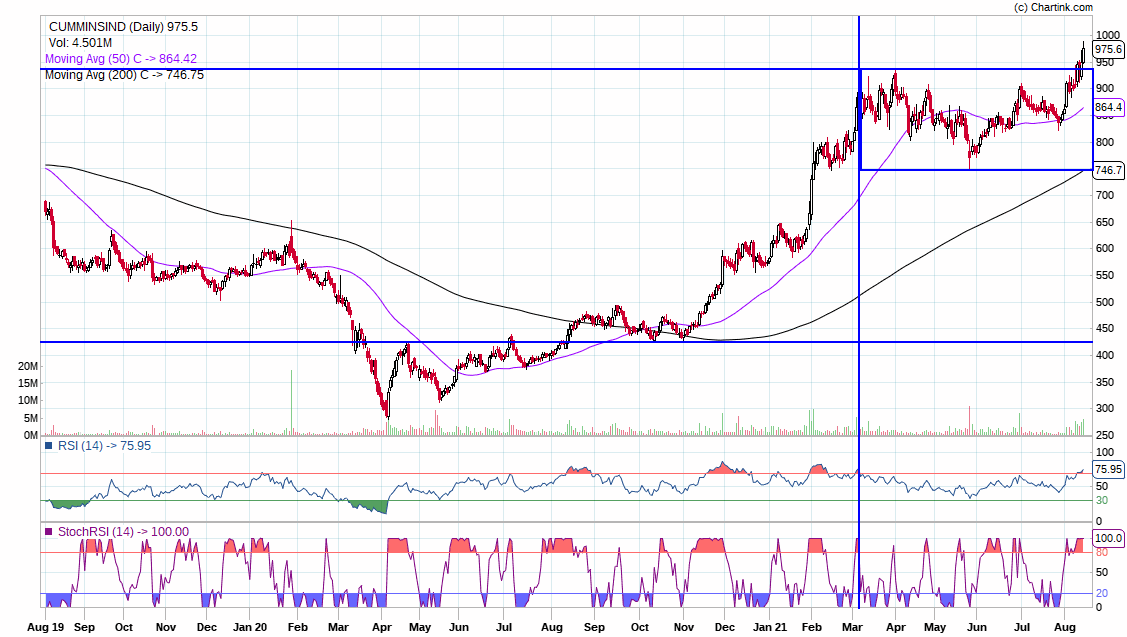Click the Jan 20 date axis label
The image size is (1127, 637).
tap(250, 628)
